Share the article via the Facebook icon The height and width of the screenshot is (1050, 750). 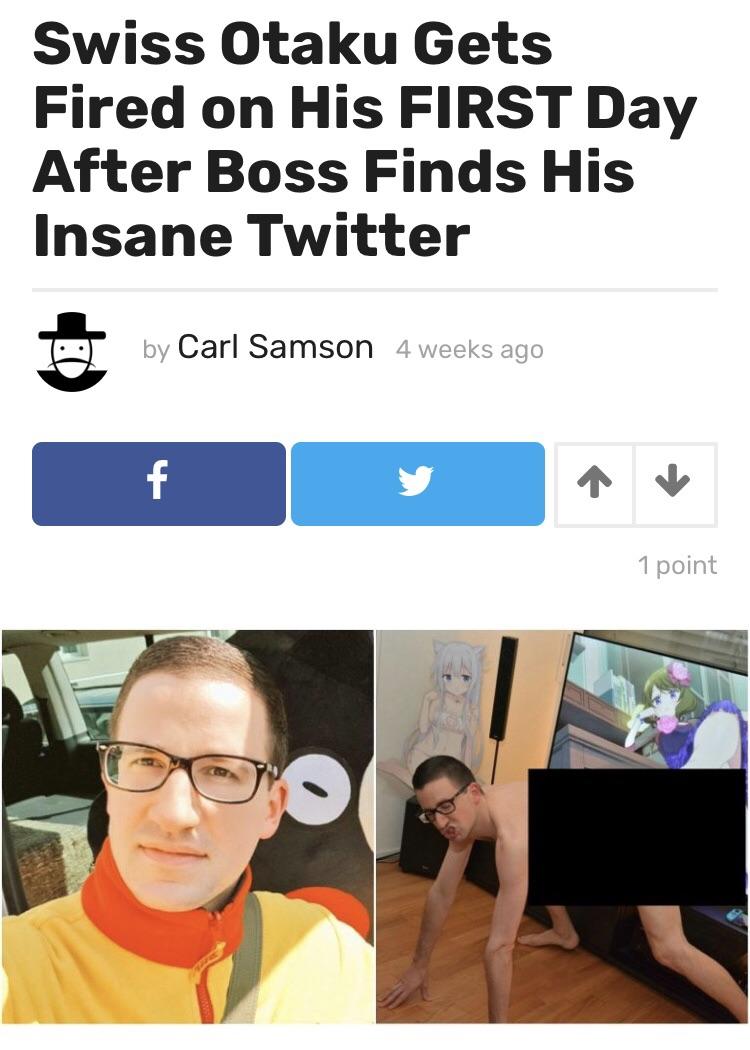click(159, 483)
